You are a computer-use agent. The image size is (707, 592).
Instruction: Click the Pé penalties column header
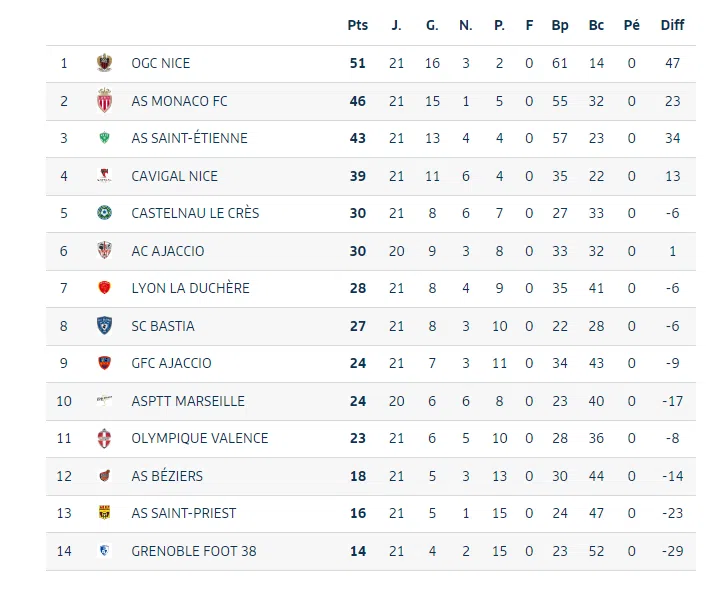[631, 25]
